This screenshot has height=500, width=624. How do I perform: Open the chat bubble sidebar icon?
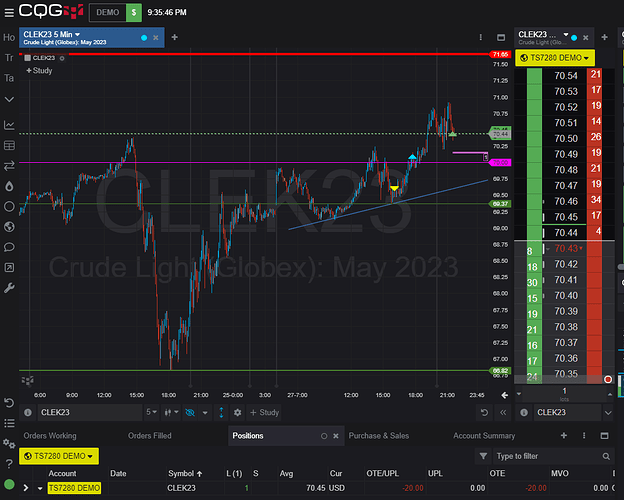coord(8,247)
